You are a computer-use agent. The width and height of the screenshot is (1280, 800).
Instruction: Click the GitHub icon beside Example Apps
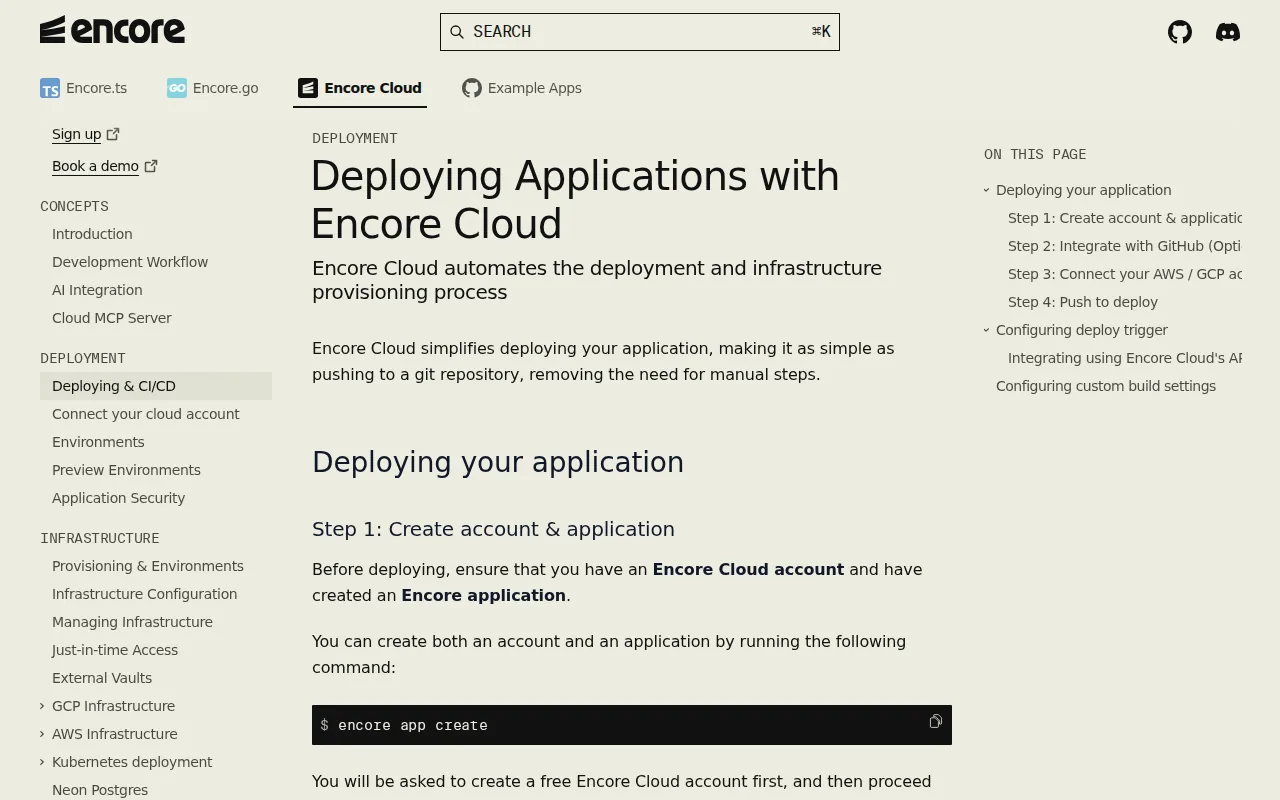click(x=472, y=88)
